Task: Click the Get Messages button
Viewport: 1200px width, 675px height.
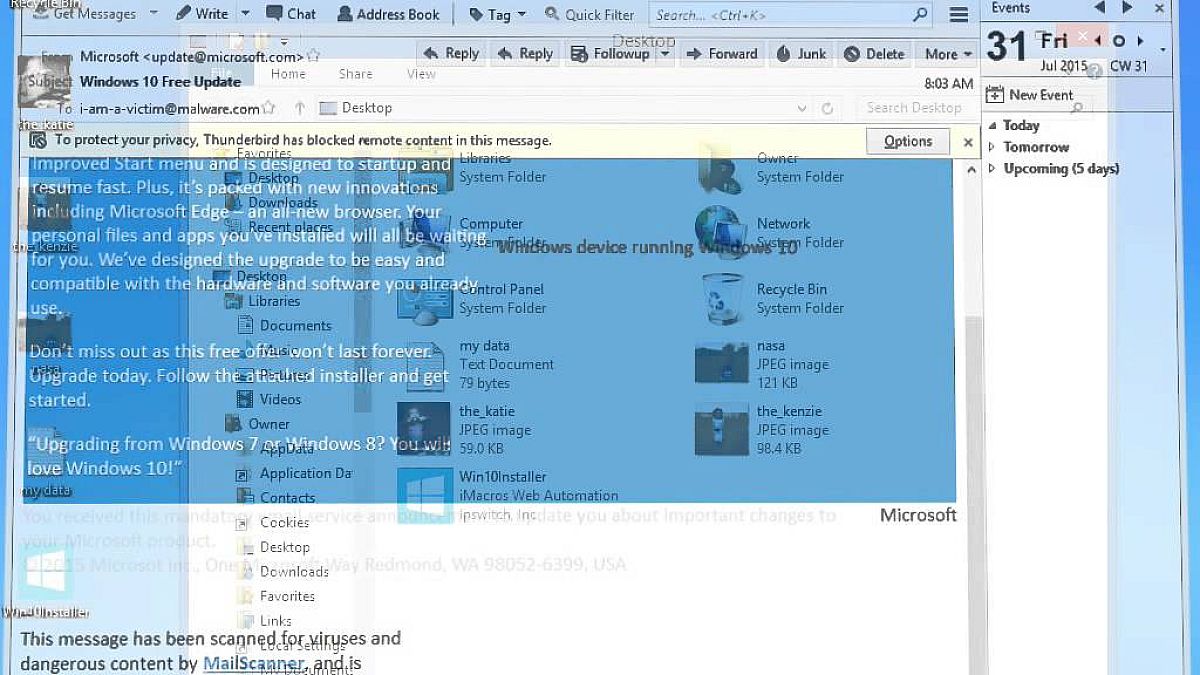Action: [92, 14]
